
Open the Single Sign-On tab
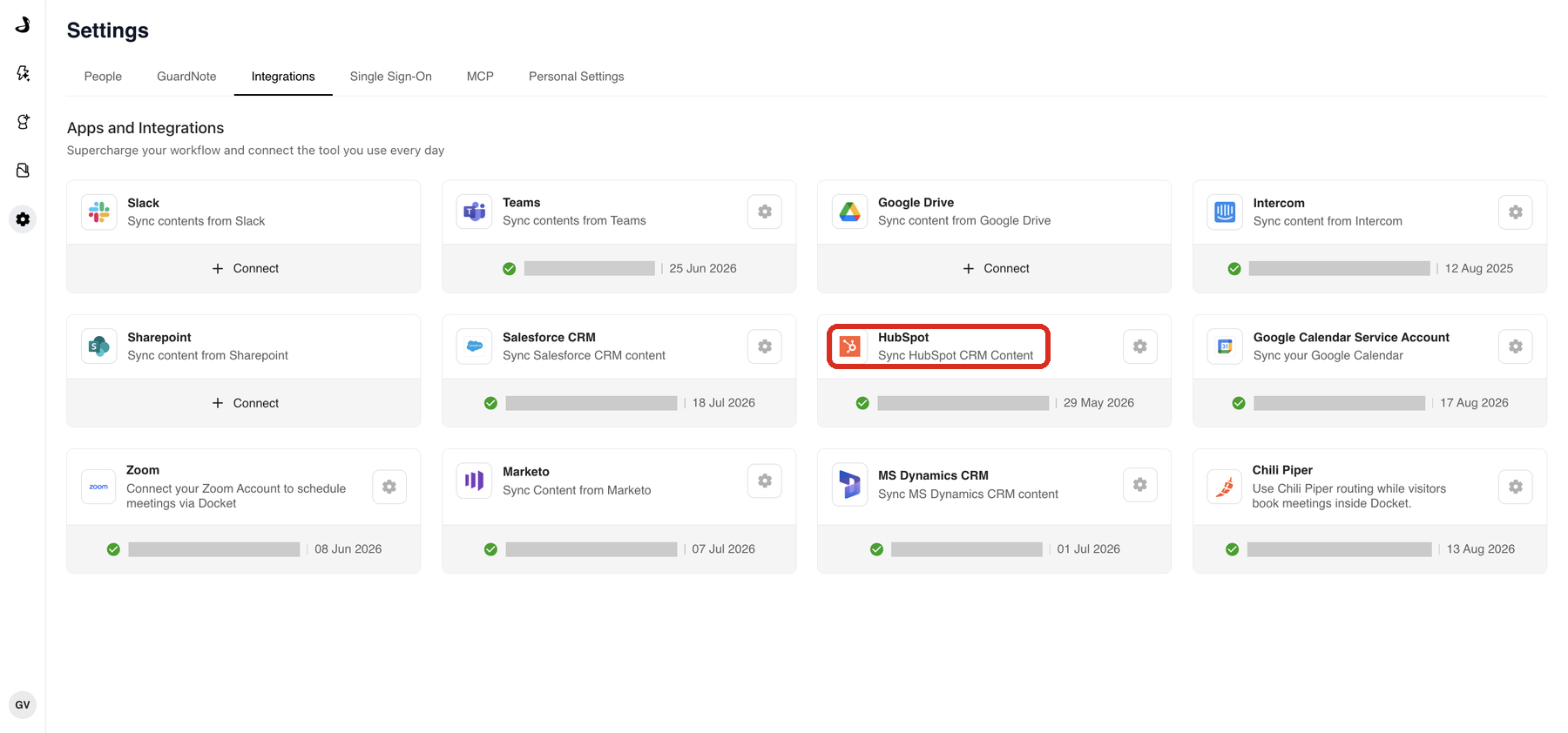(391, 77)
